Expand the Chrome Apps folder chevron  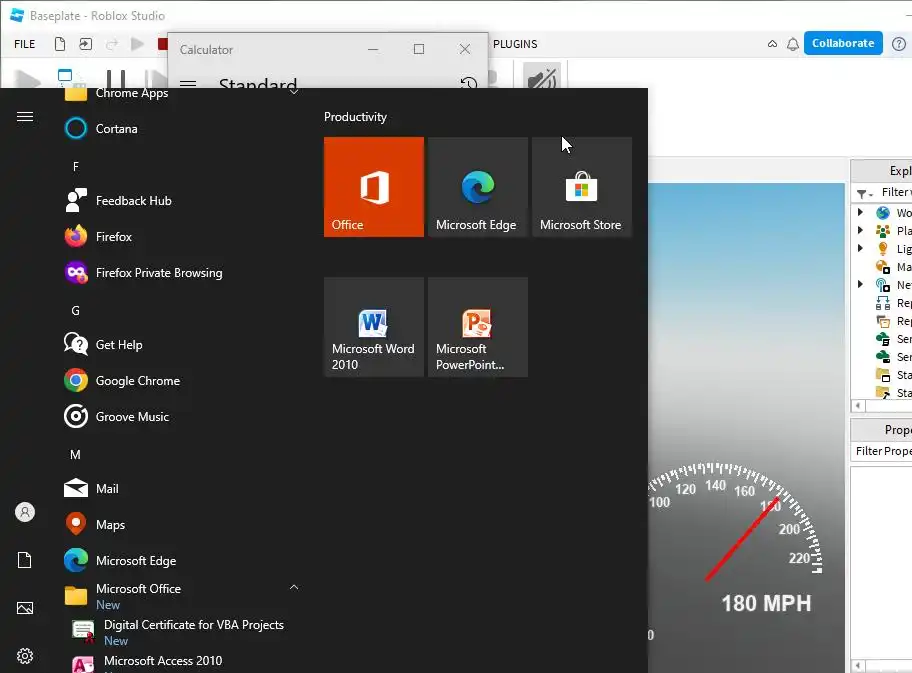(x=294, y=92)
